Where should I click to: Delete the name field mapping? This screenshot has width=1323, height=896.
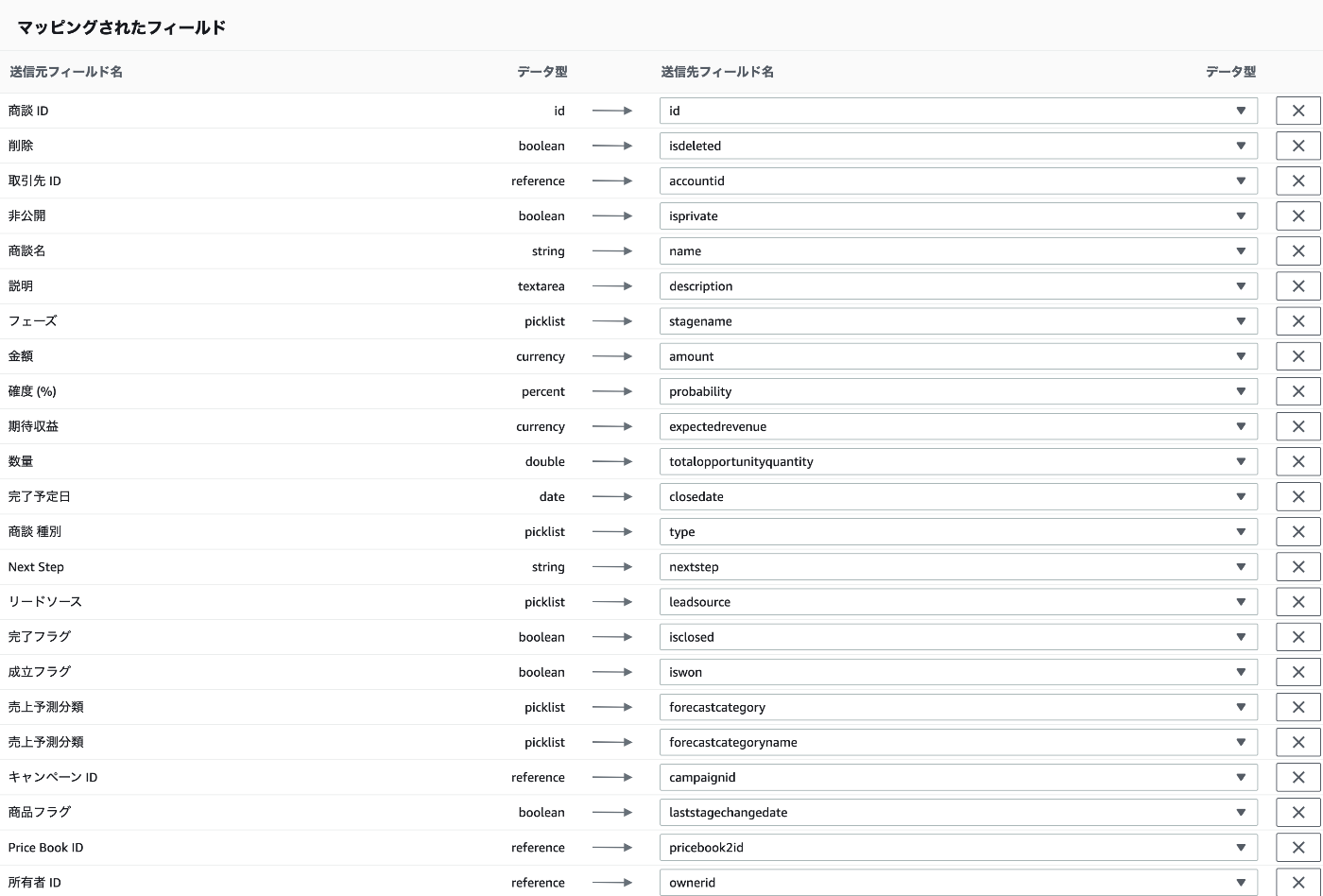1297,250
